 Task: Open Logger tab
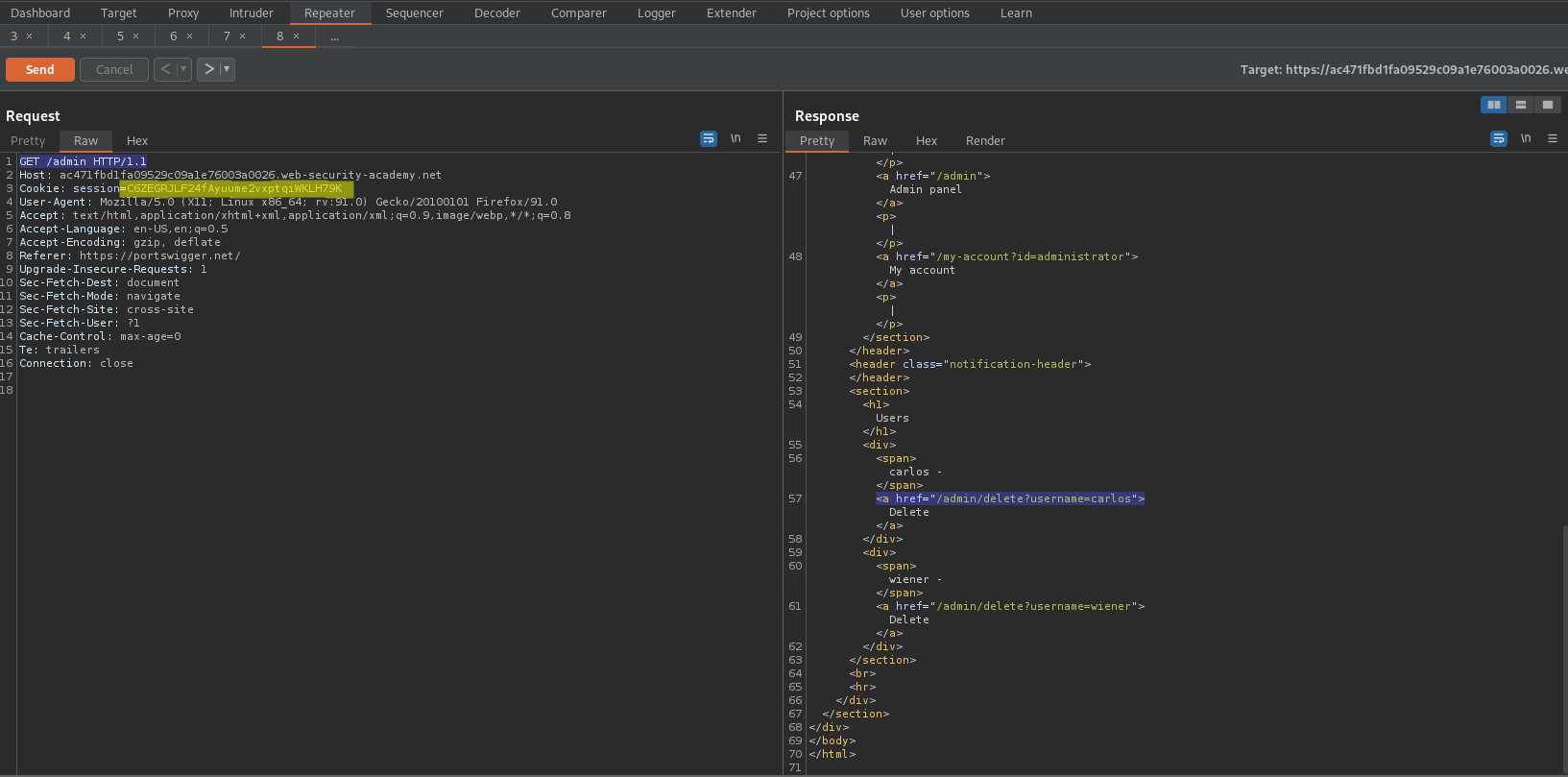pos(657,12)
